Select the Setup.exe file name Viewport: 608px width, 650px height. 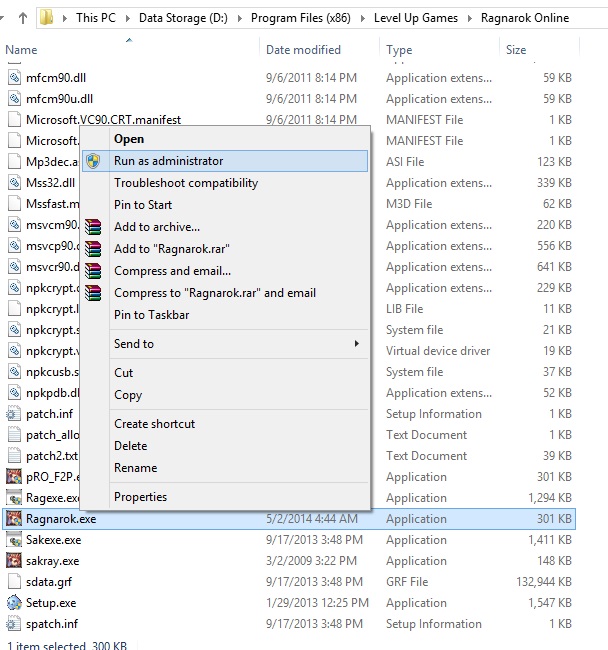coord(51,603)
